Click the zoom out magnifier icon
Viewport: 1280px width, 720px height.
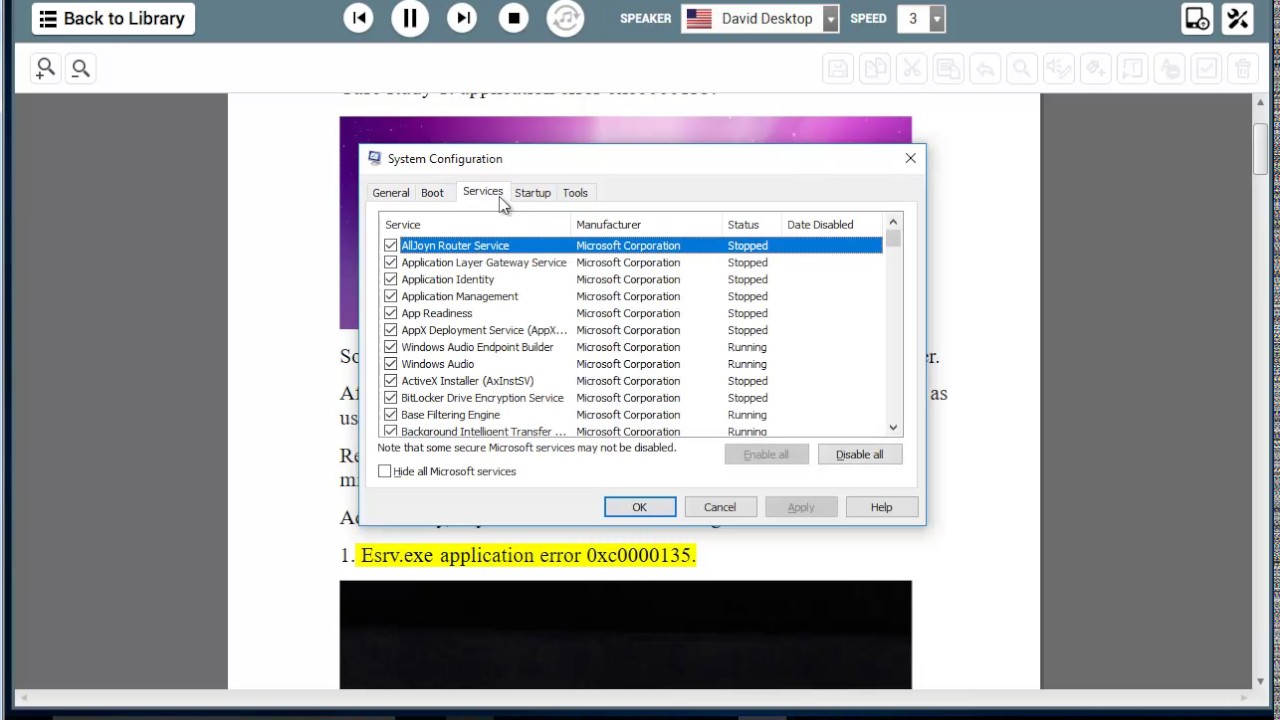(x=81, y=68)
